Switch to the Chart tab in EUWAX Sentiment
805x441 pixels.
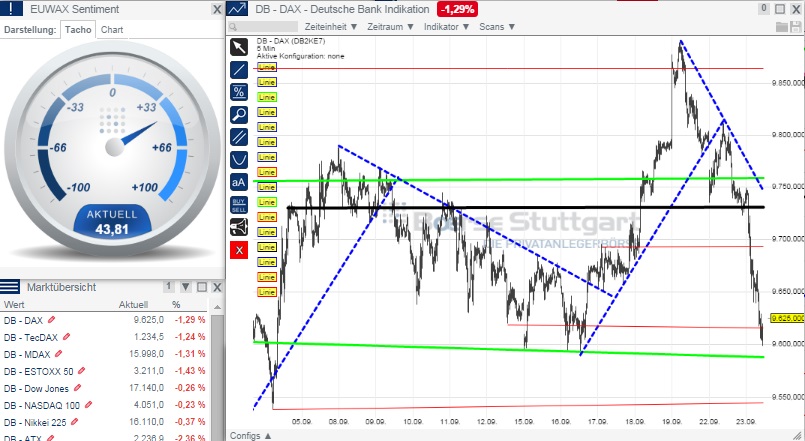[x=112, y=29]
